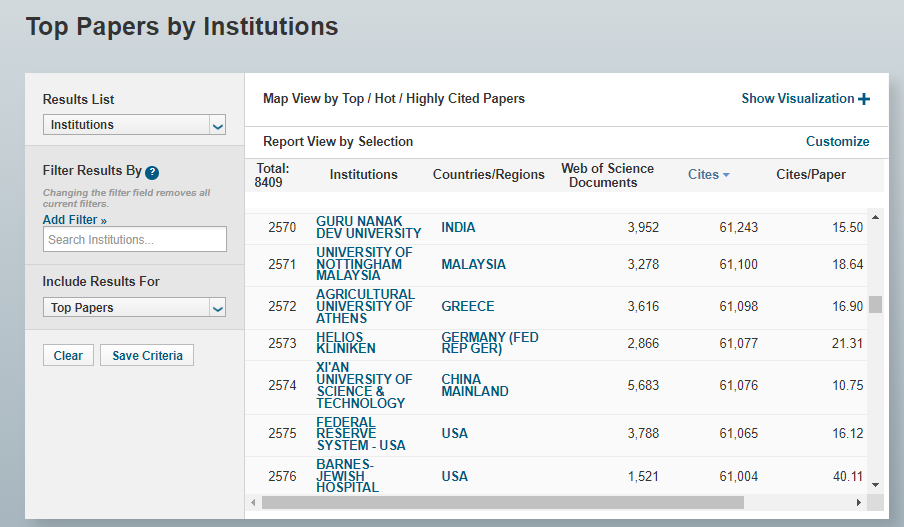Click the horizontal scrollbar right arrow
904x527 pixels.
(x=858, y=503)
